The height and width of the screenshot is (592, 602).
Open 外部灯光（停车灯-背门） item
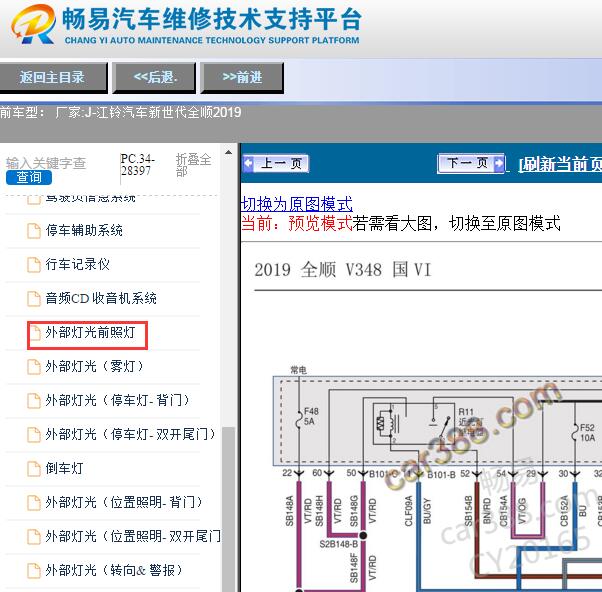click(117, 400)
